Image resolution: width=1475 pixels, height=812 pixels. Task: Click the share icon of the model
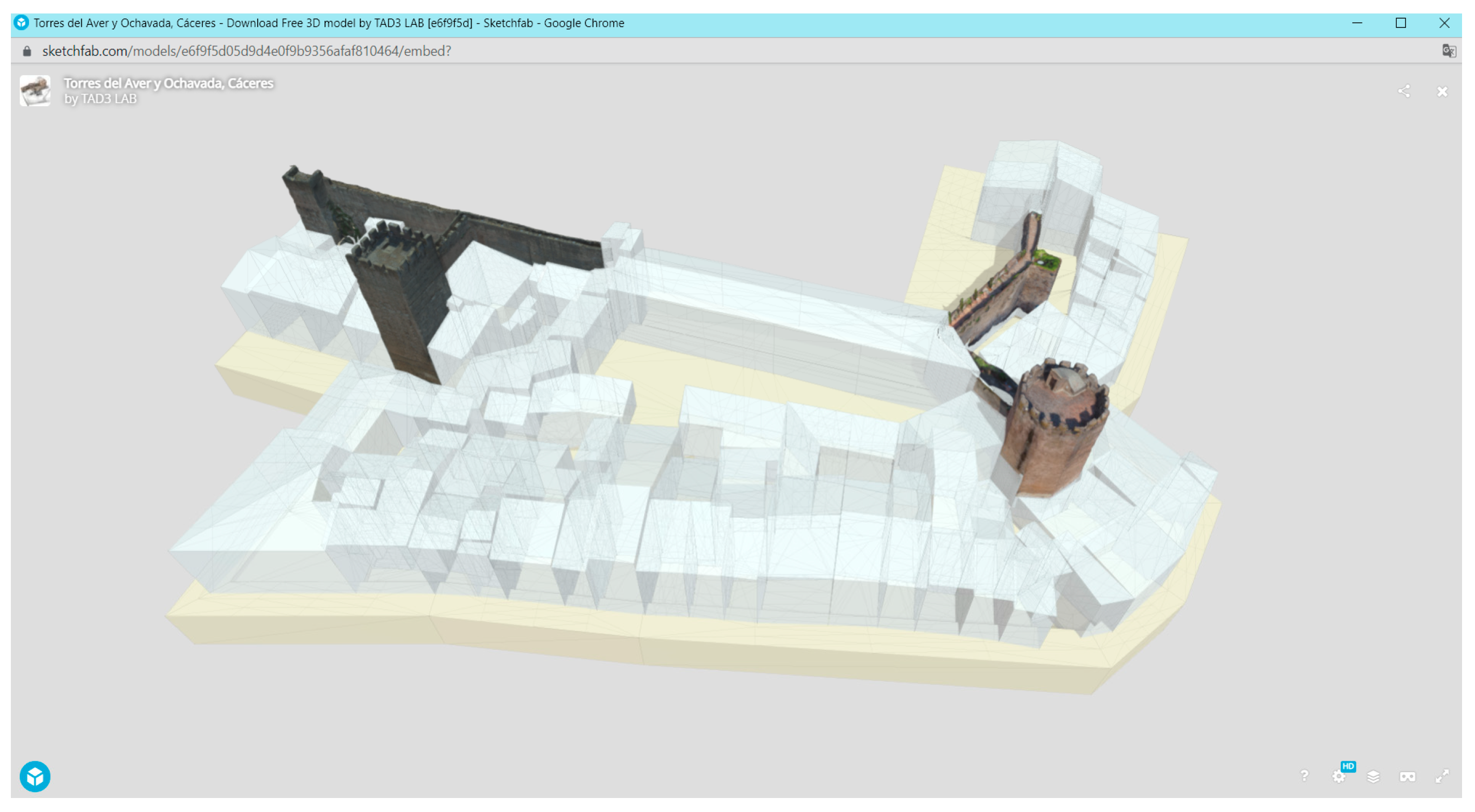pos(1403,91)
